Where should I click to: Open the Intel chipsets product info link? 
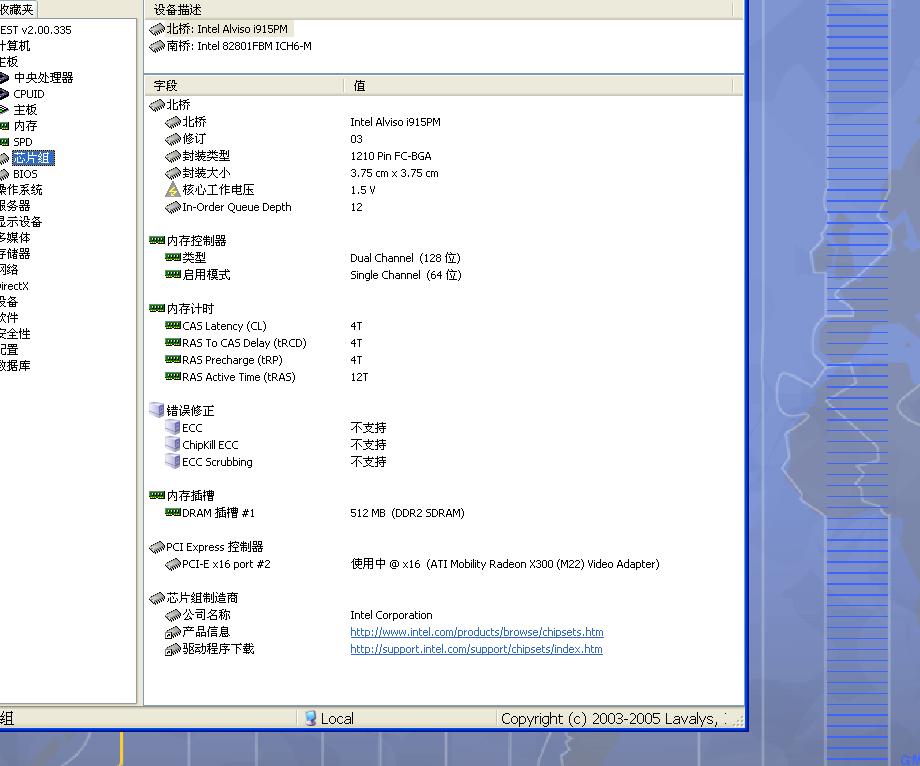(x=476, y=632)
